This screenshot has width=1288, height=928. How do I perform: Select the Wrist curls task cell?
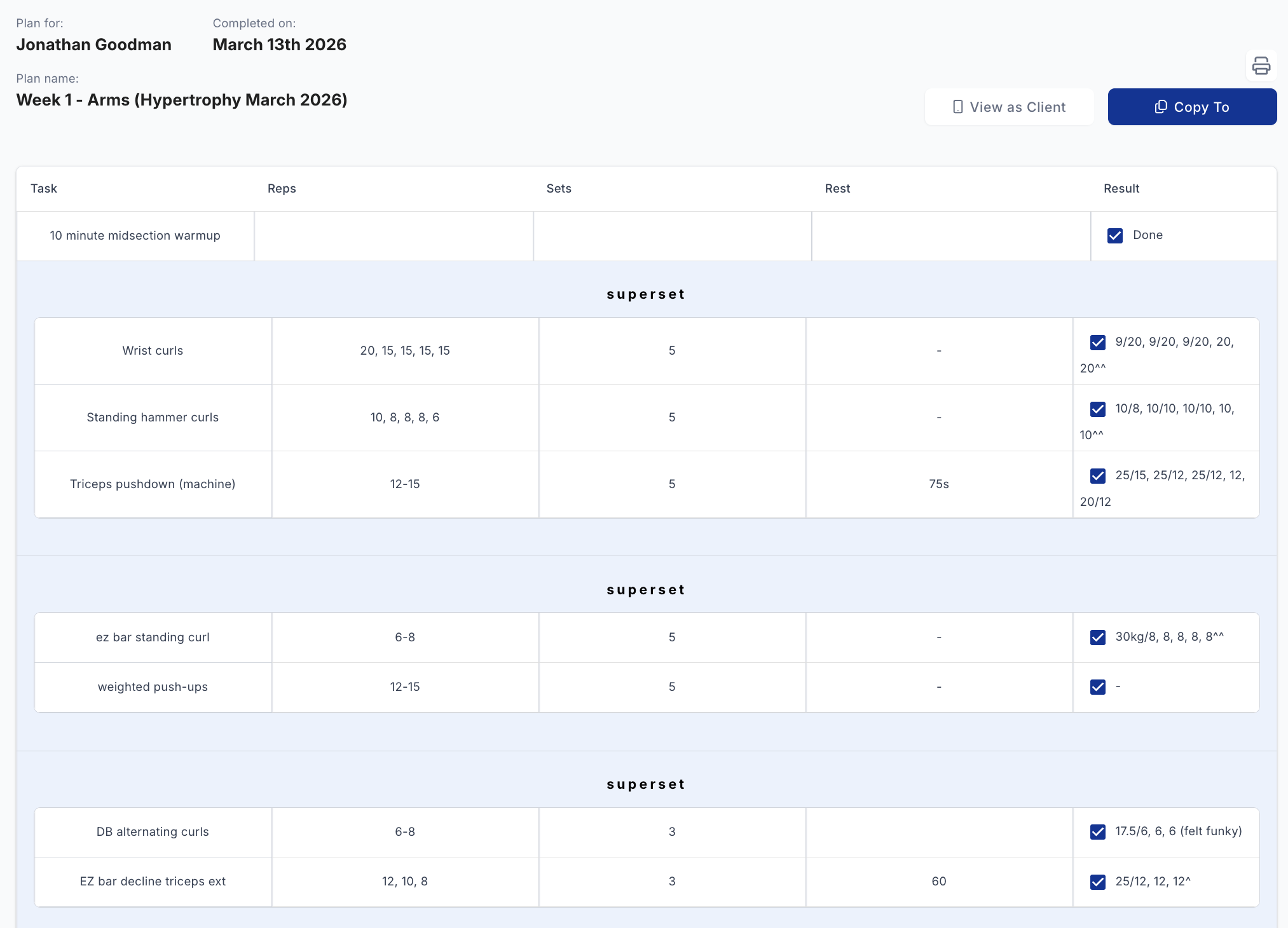(x=153, y=351)
